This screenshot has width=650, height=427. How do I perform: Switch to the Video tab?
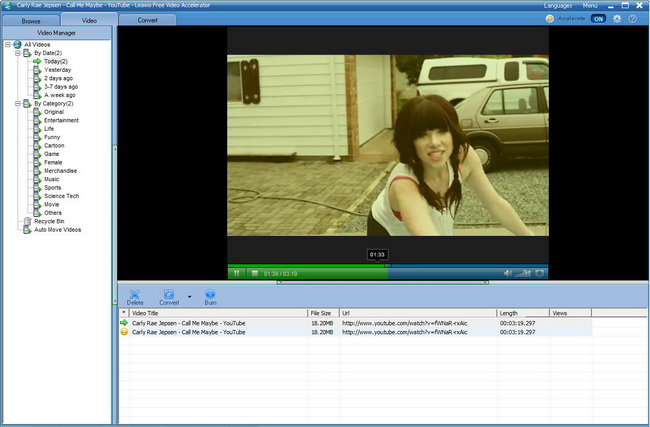pos(89,20)
